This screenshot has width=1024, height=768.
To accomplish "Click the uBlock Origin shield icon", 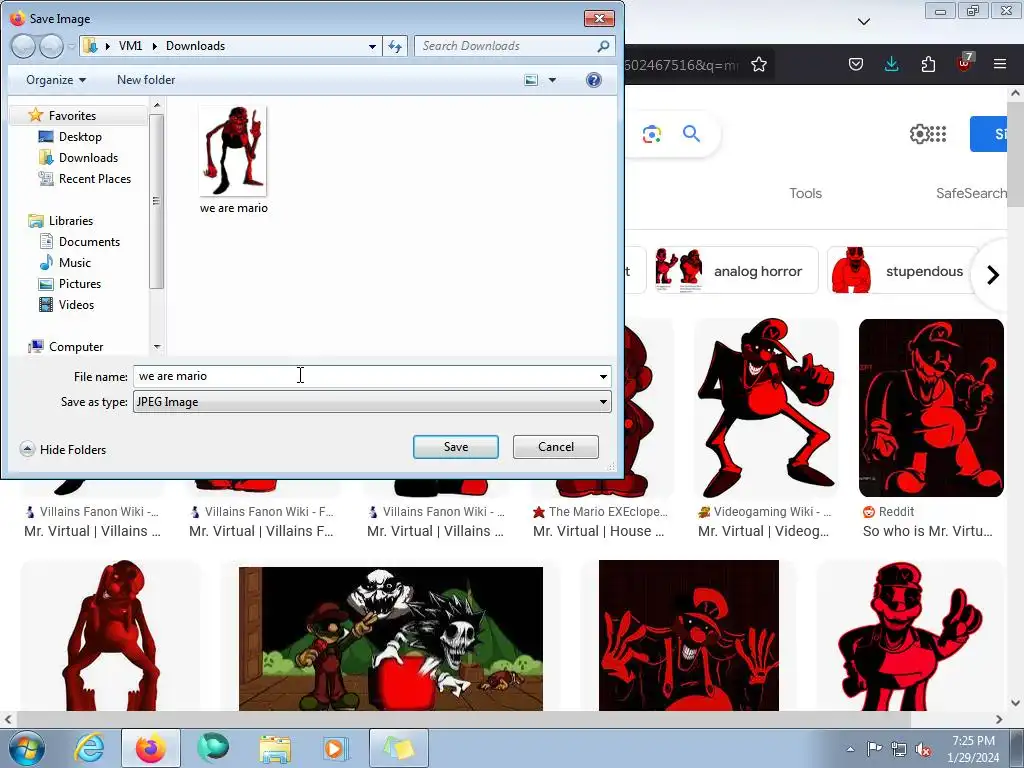I will (x=964, y=63).
